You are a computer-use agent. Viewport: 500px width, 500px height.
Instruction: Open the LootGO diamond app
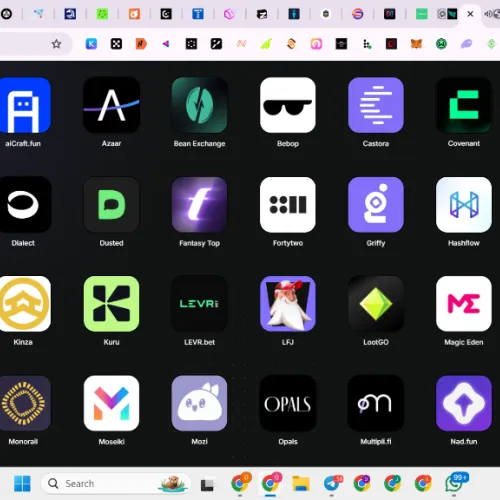click(376, 304)
